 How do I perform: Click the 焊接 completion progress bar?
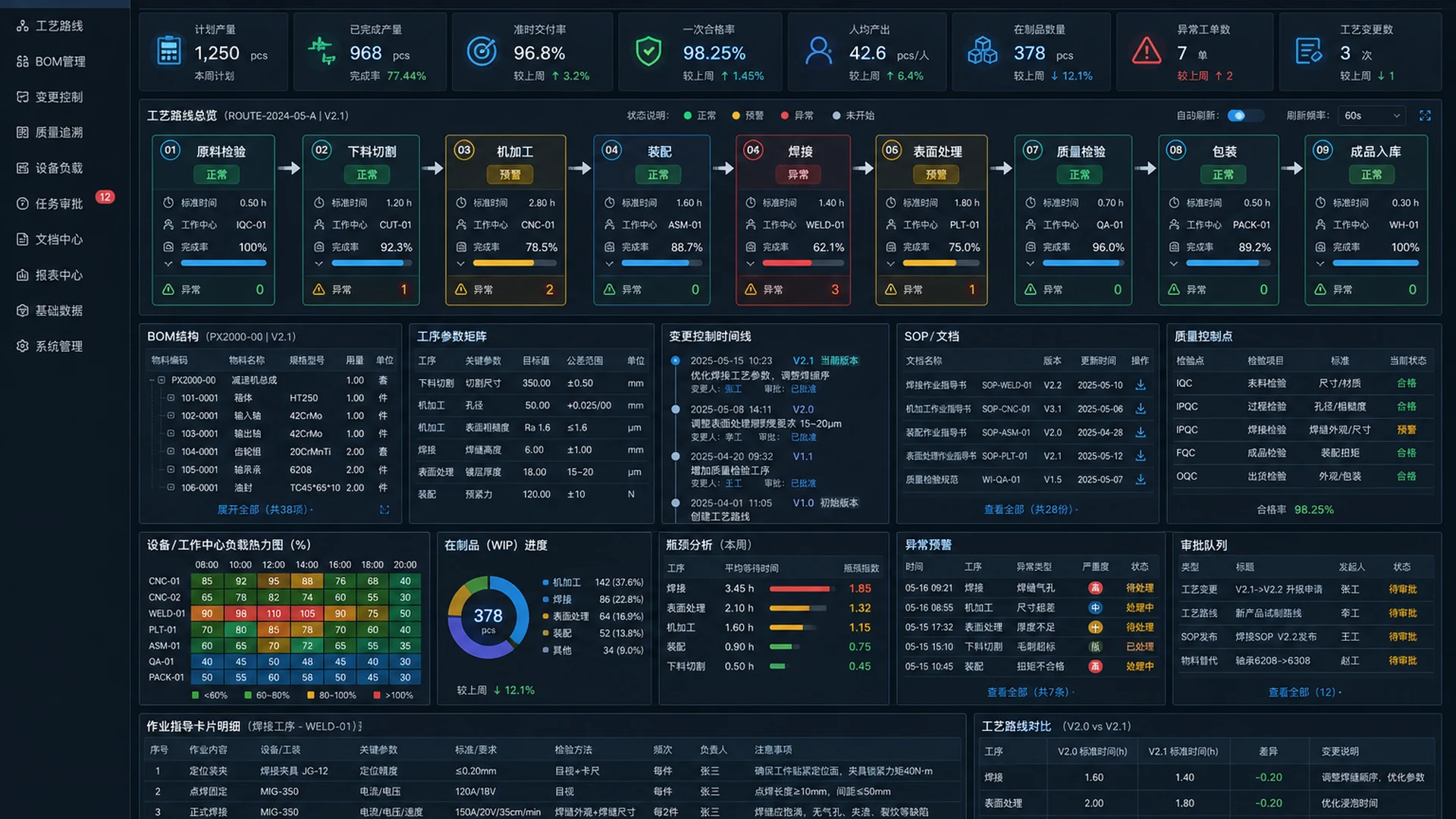(x=803, y=263)
